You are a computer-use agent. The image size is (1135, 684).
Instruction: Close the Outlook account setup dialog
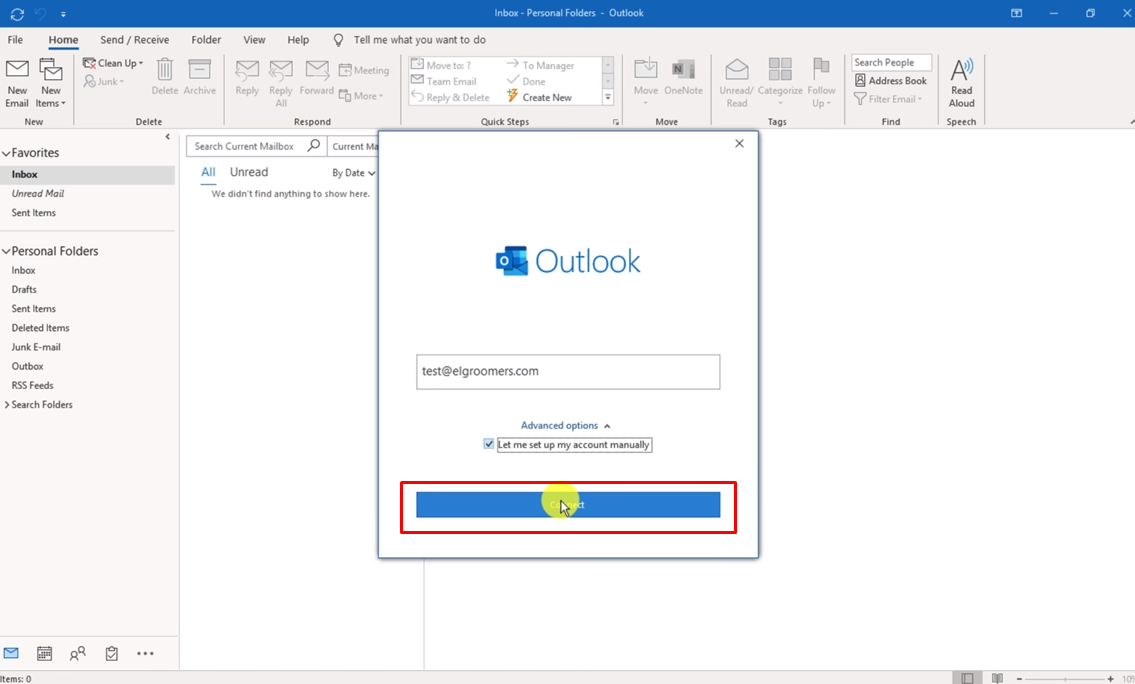[739, 143]
